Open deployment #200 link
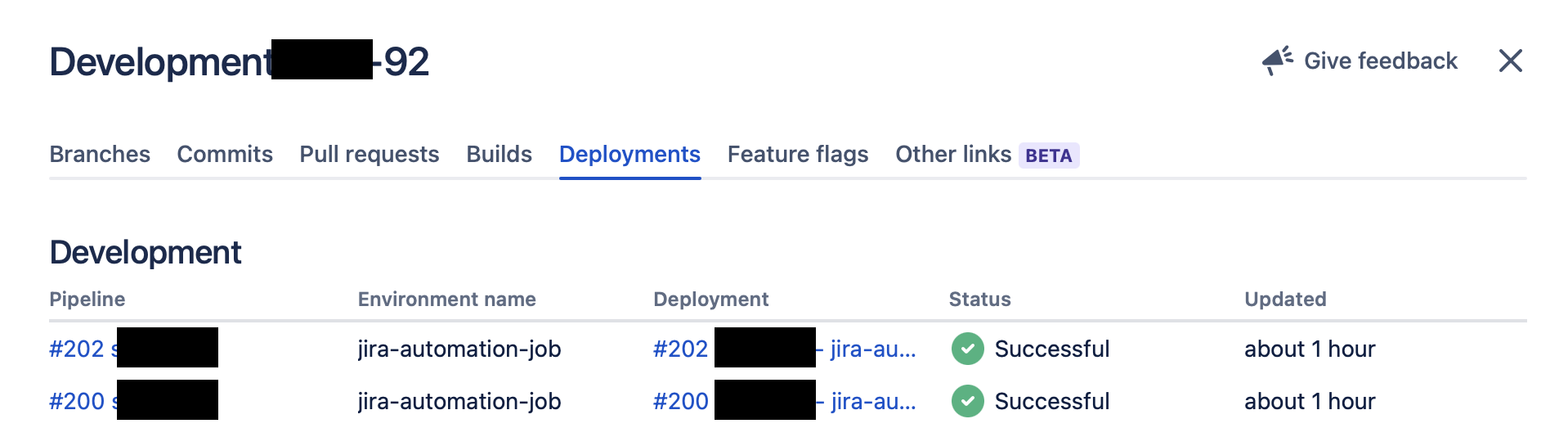 680,401
